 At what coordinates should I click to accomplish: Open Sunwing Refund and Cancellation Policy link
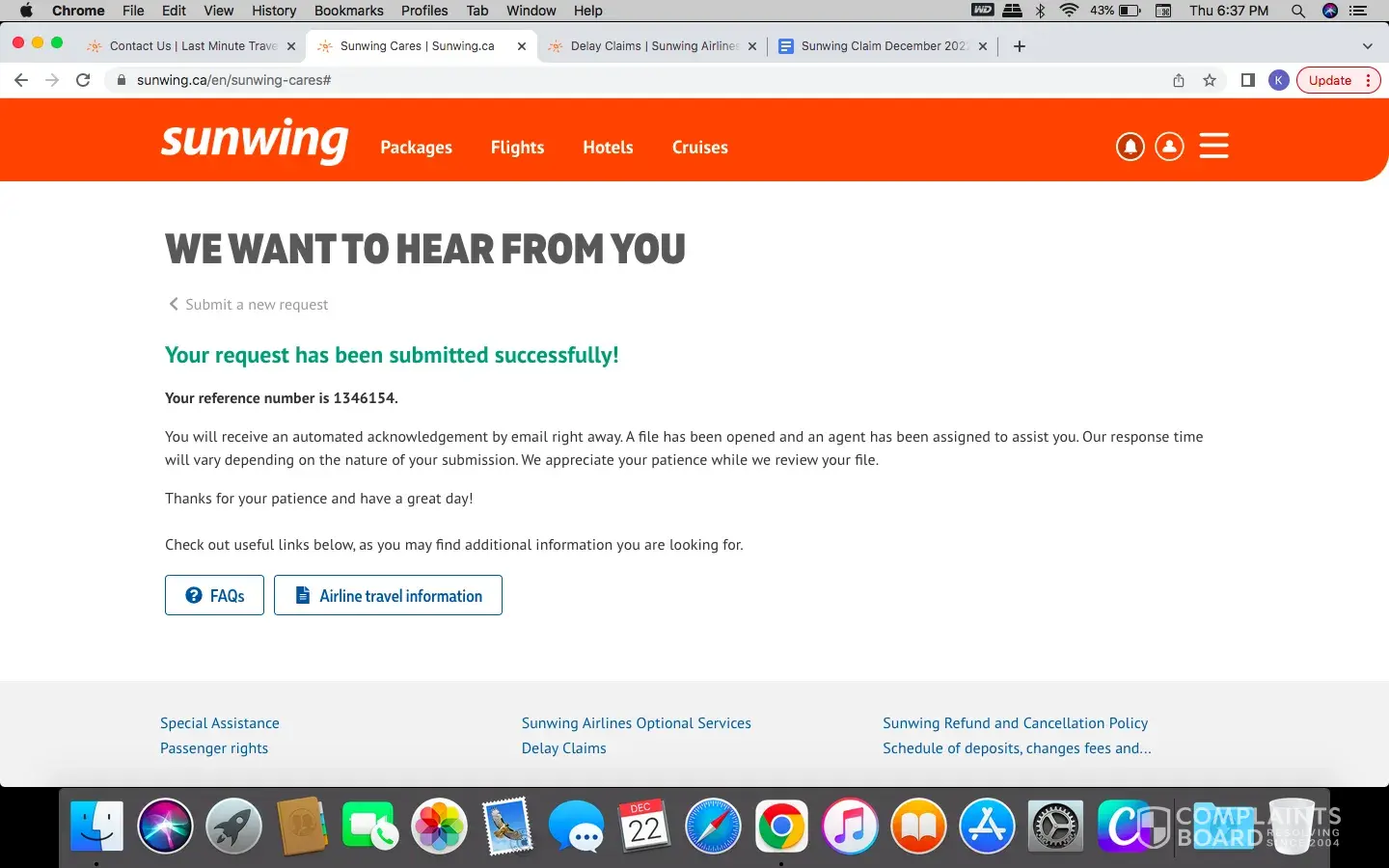(1016, 723)
